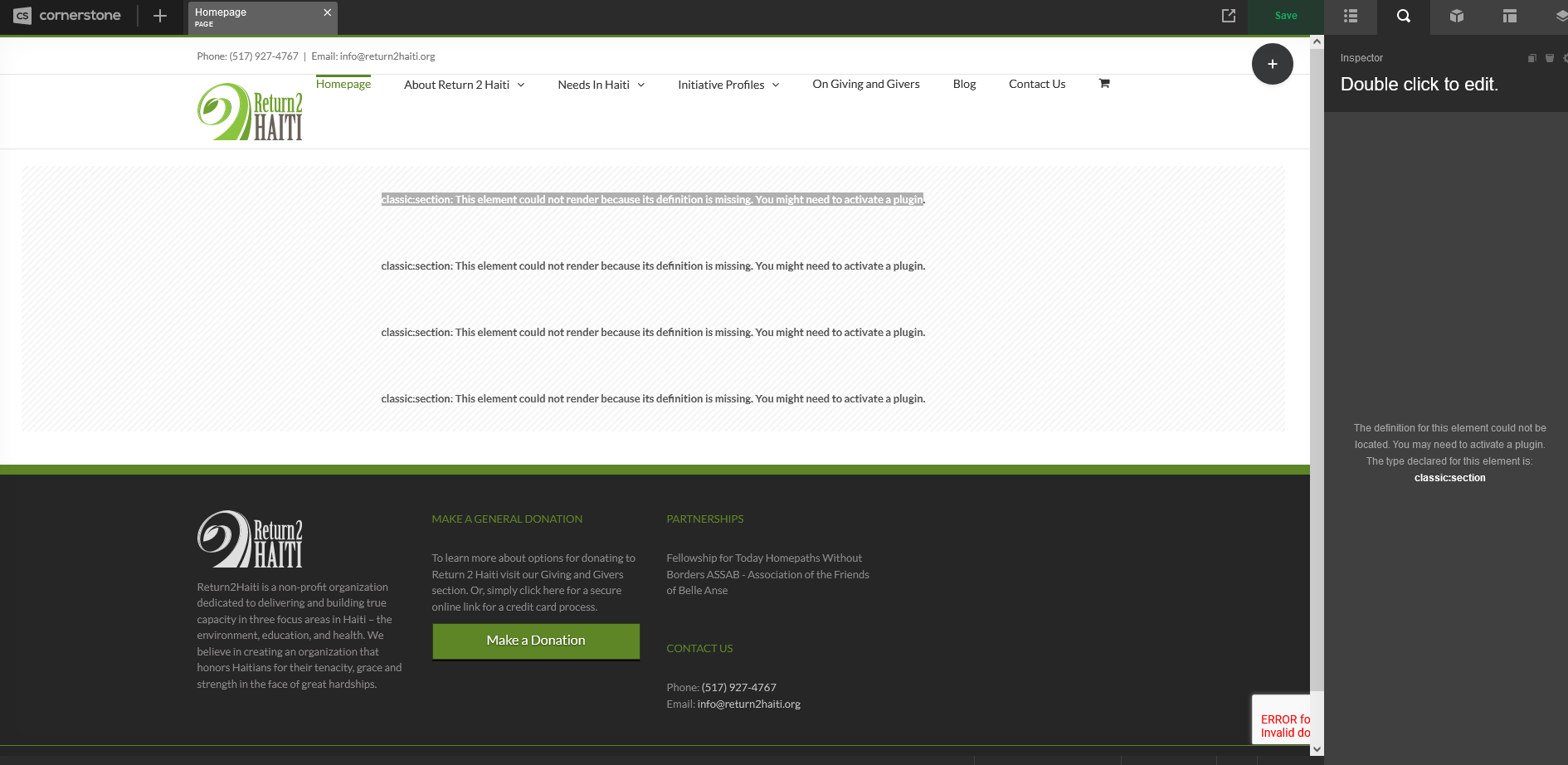Click the duplicate element icon in Inspector
The height and width of the screenshot is (765, 1568).
tap(1531, 58)
